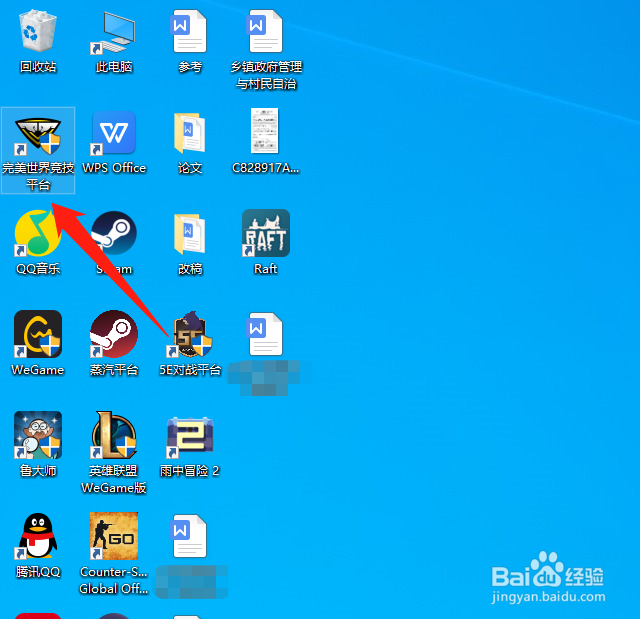Open the 改稿 folder
The width and height of the screenshot is (640, 619).
189,233
